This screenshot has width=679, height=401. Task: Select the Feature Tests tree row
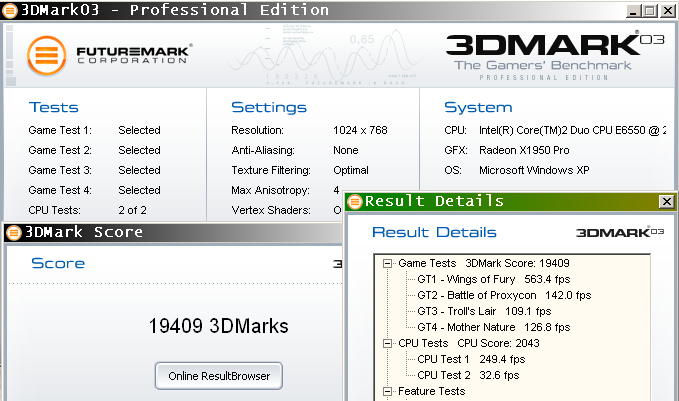click(431, 391)
